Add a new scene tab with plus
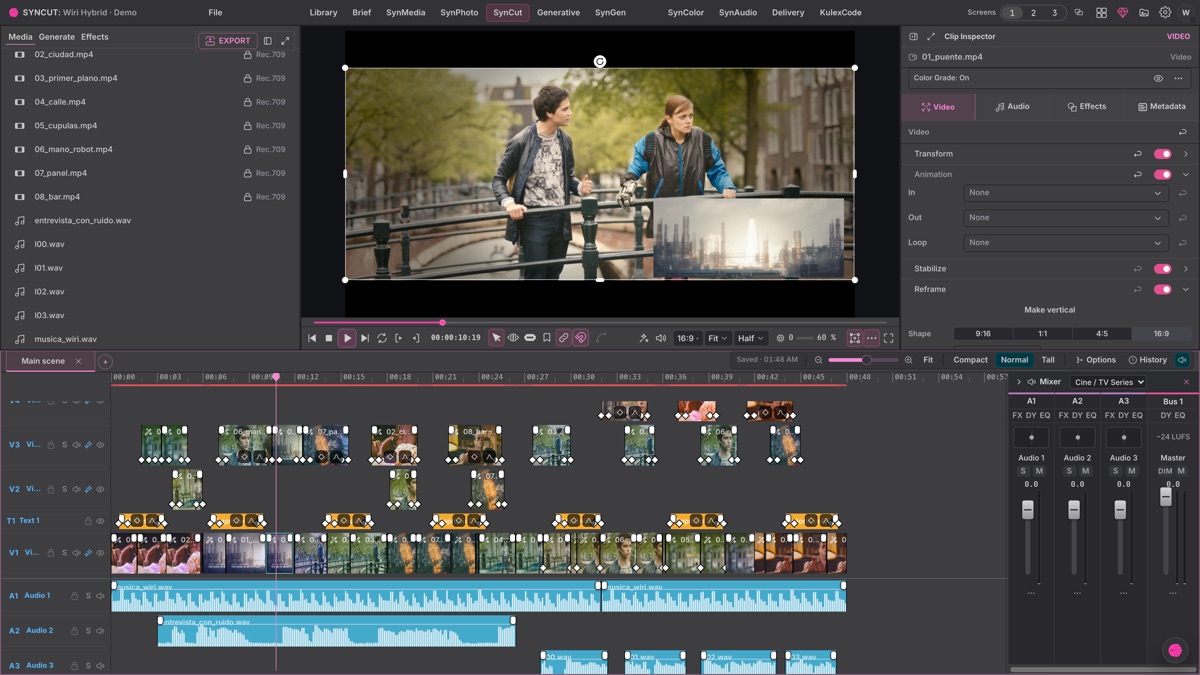The height and width of the screenshot is (675, 1200). [x=105, y=361]
